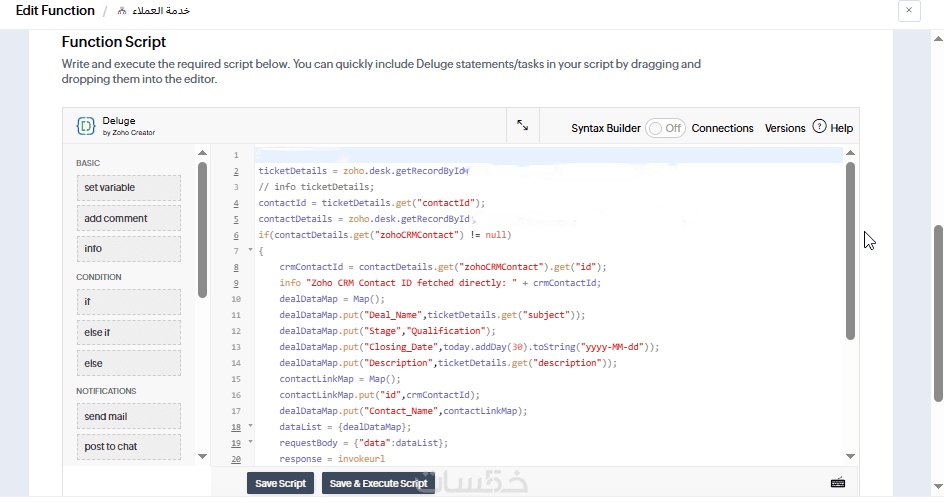Expand the editor to full screen
Viewport: 944px width, 503px height.
tap(523, 126)
